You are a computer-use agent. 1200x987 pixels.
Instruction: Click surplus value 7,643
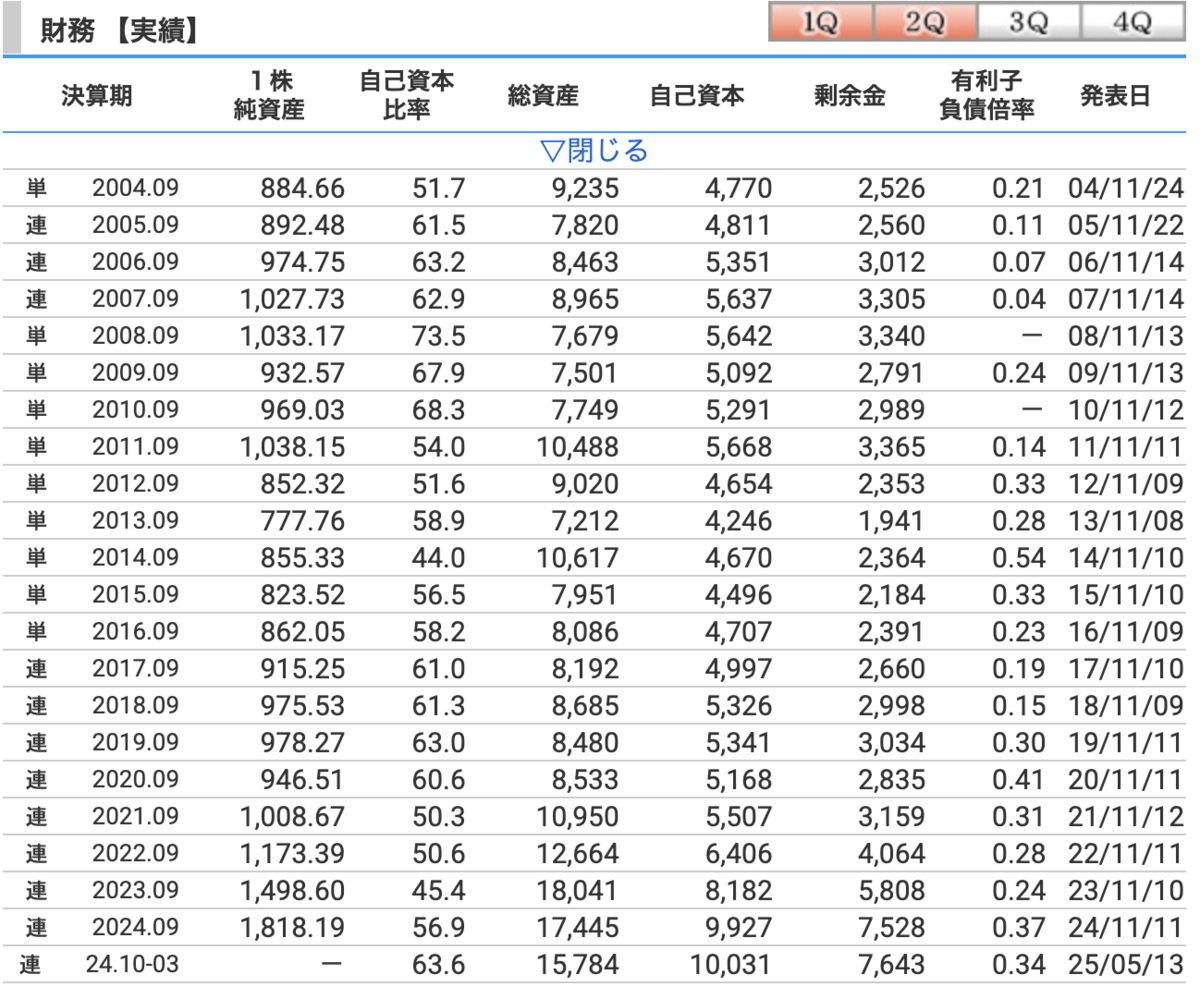891,966
